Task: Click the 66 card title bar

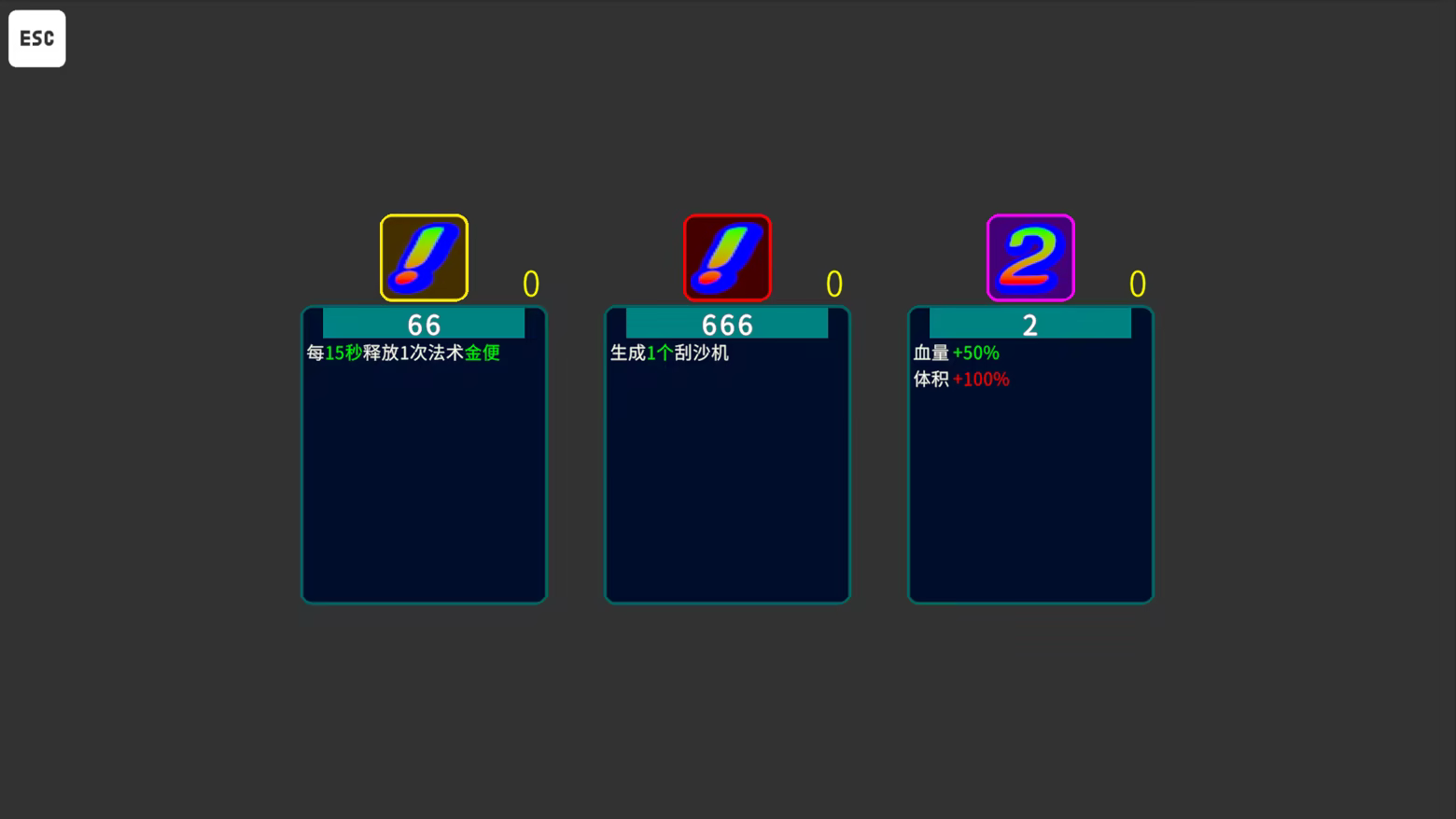Action: coord(424,324)
